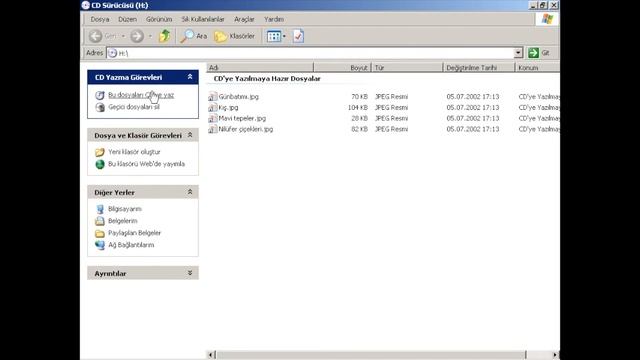Viewport: 640px width, 360px height.
Task: Click the Mavi tepeler.jpg file icon
Action: [212, 118]
